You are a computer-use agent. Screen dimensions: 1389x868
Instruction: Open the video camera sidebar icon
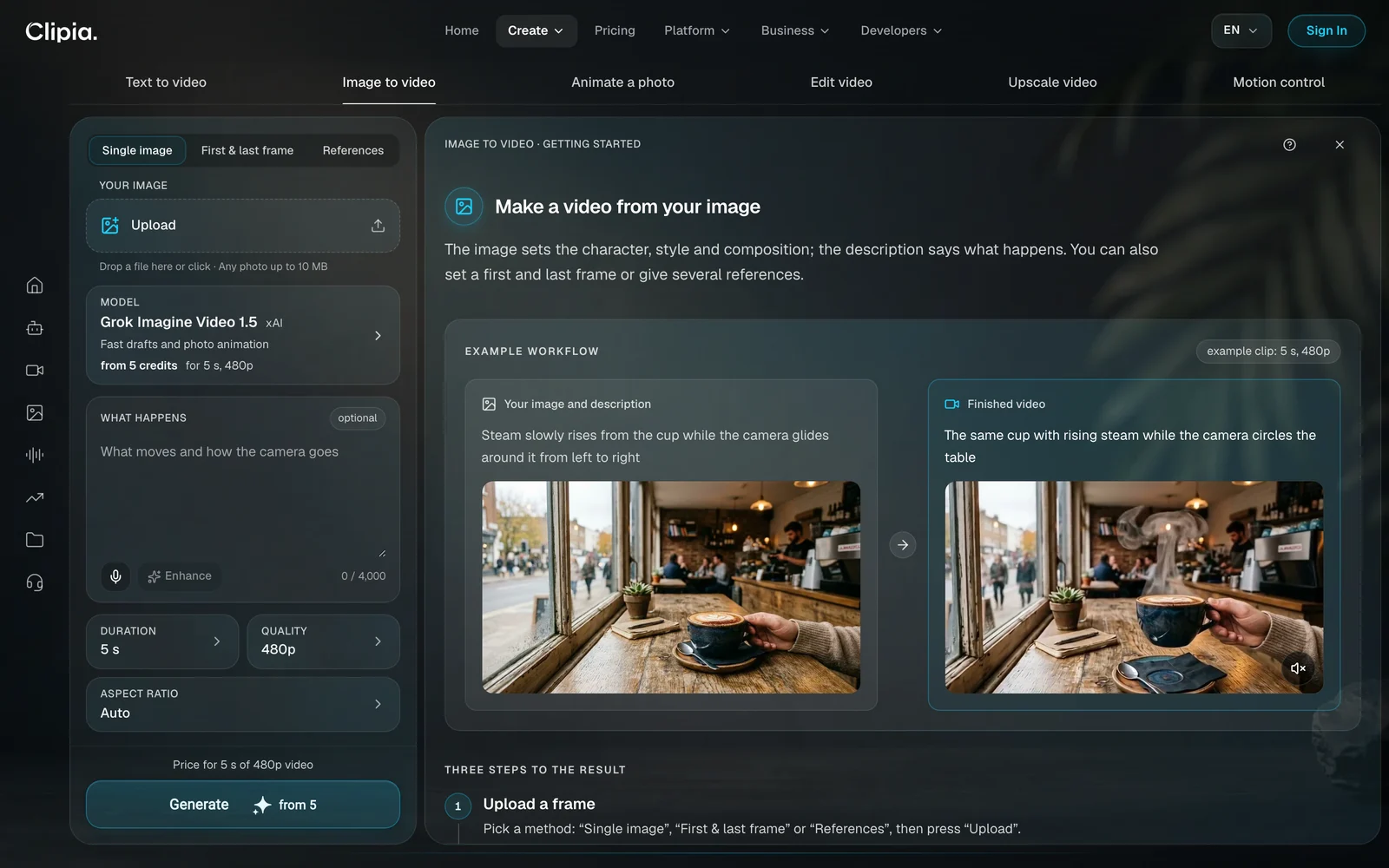(35, 371)
